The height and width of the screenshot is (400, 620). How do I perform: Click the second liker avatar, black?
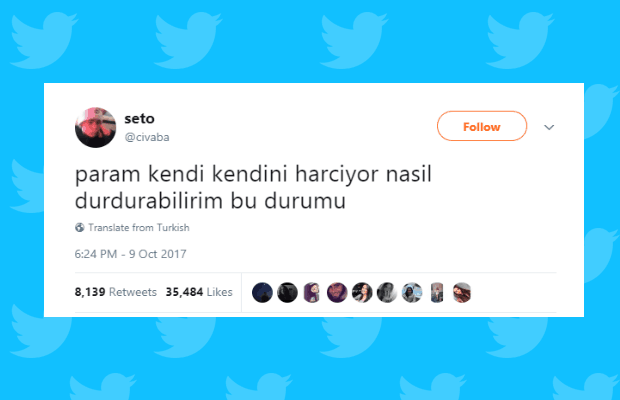[287, 293]
